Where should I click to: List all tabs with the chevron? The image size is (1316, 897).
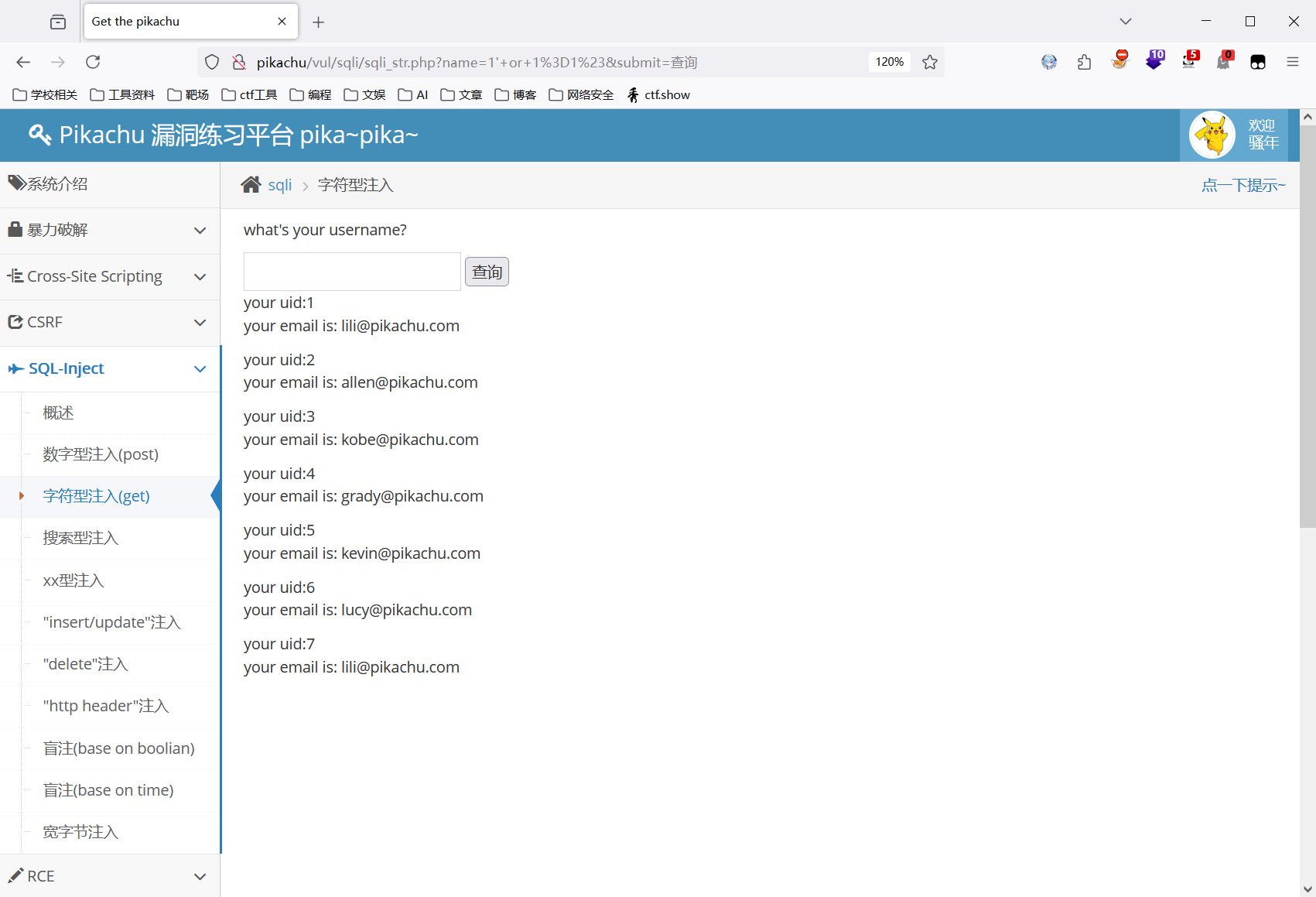(x=1126, y=22)
